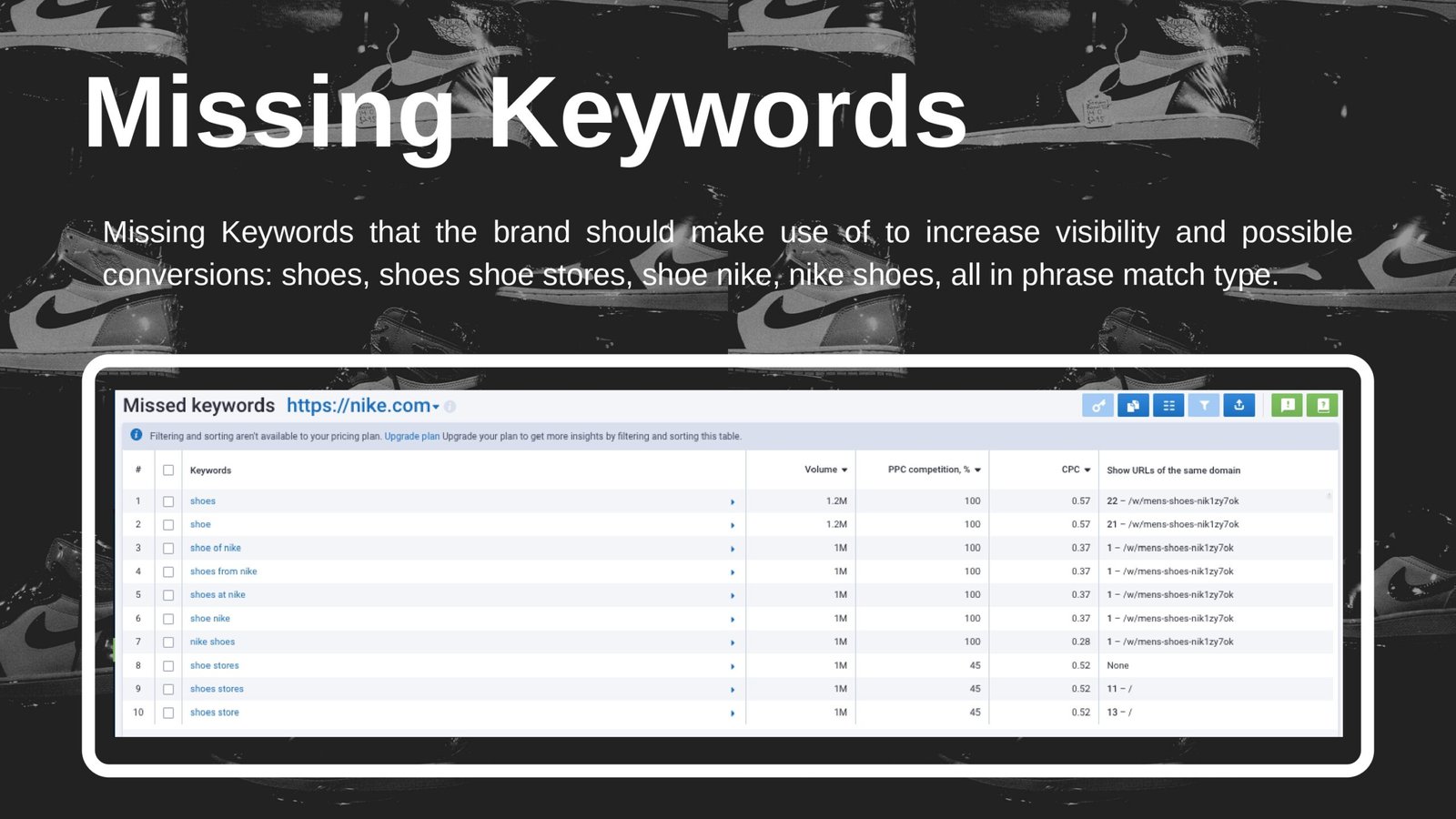Expand arrow on 'nike shoes' row
Viewport: 1456px width, 819px height.
click(x=733, y=643)
